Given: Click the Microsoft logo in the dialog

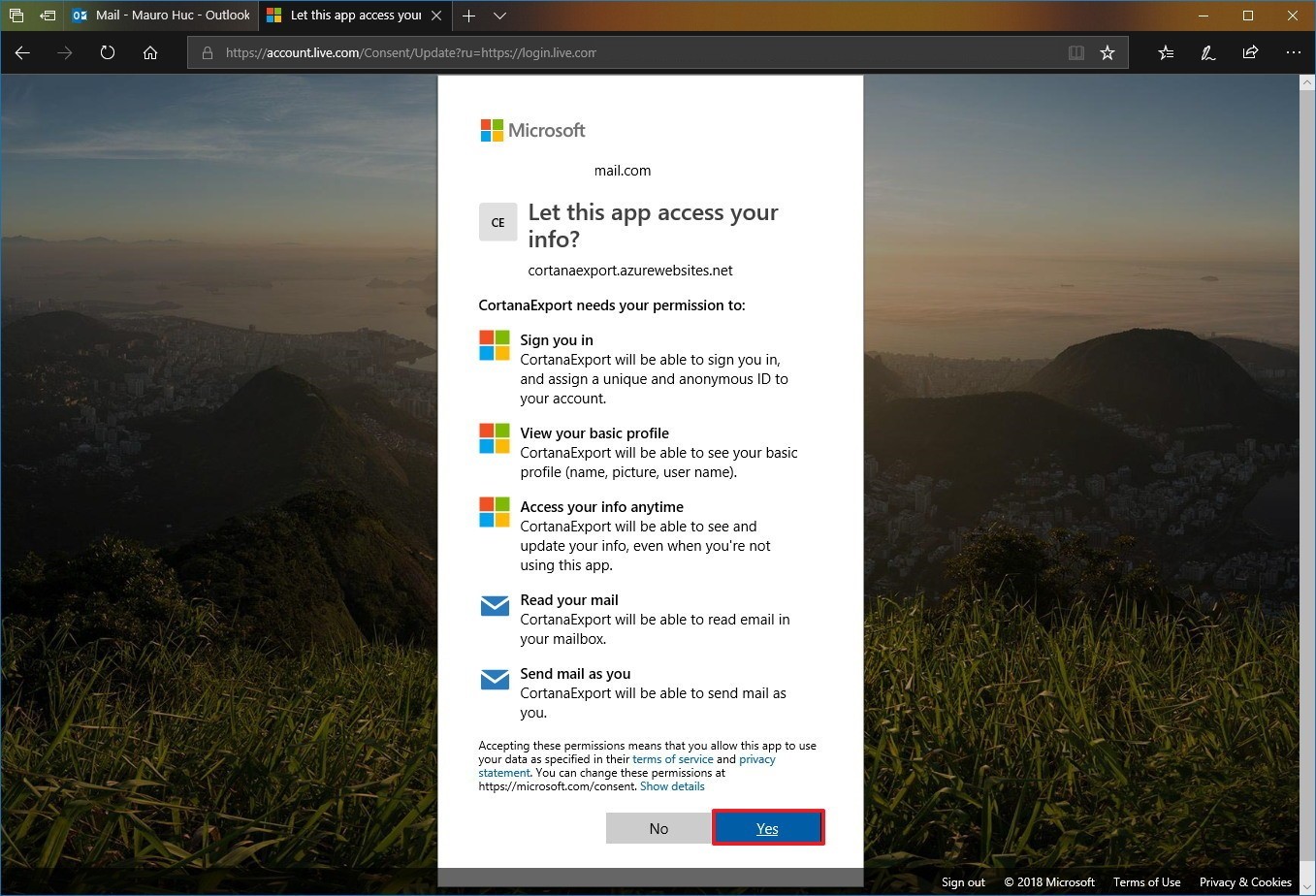Looking at the screenshot, I should [533, 130].
